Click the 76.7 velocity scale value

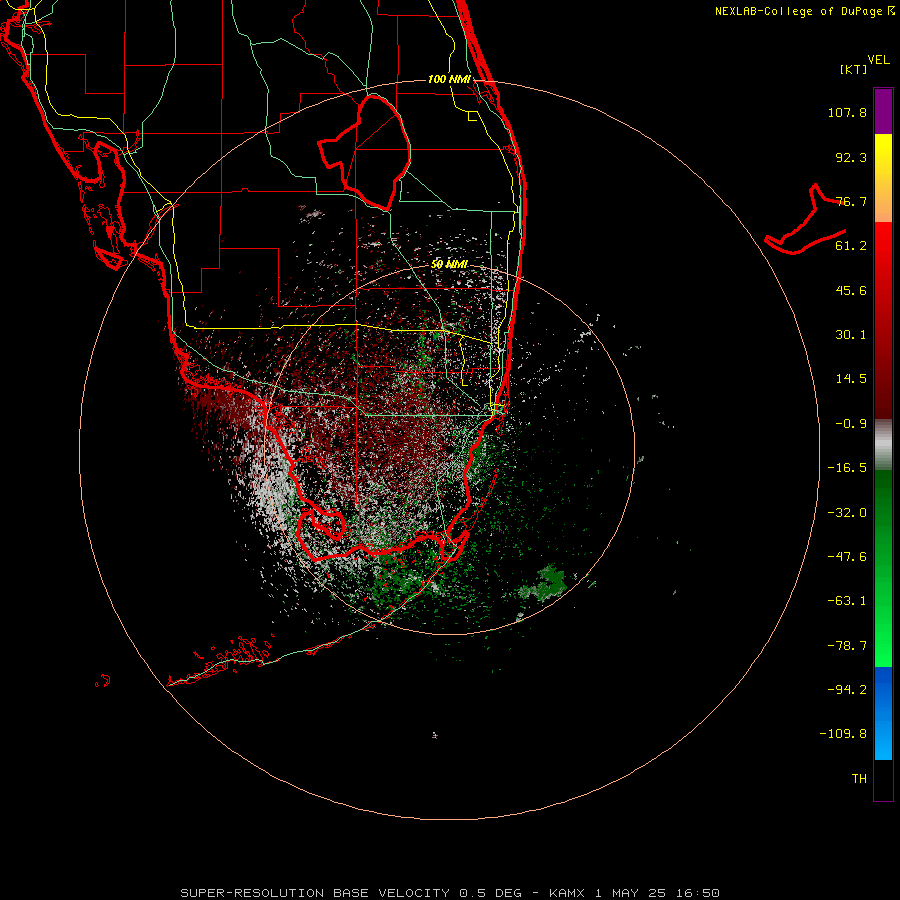click(x=851, y=201)
